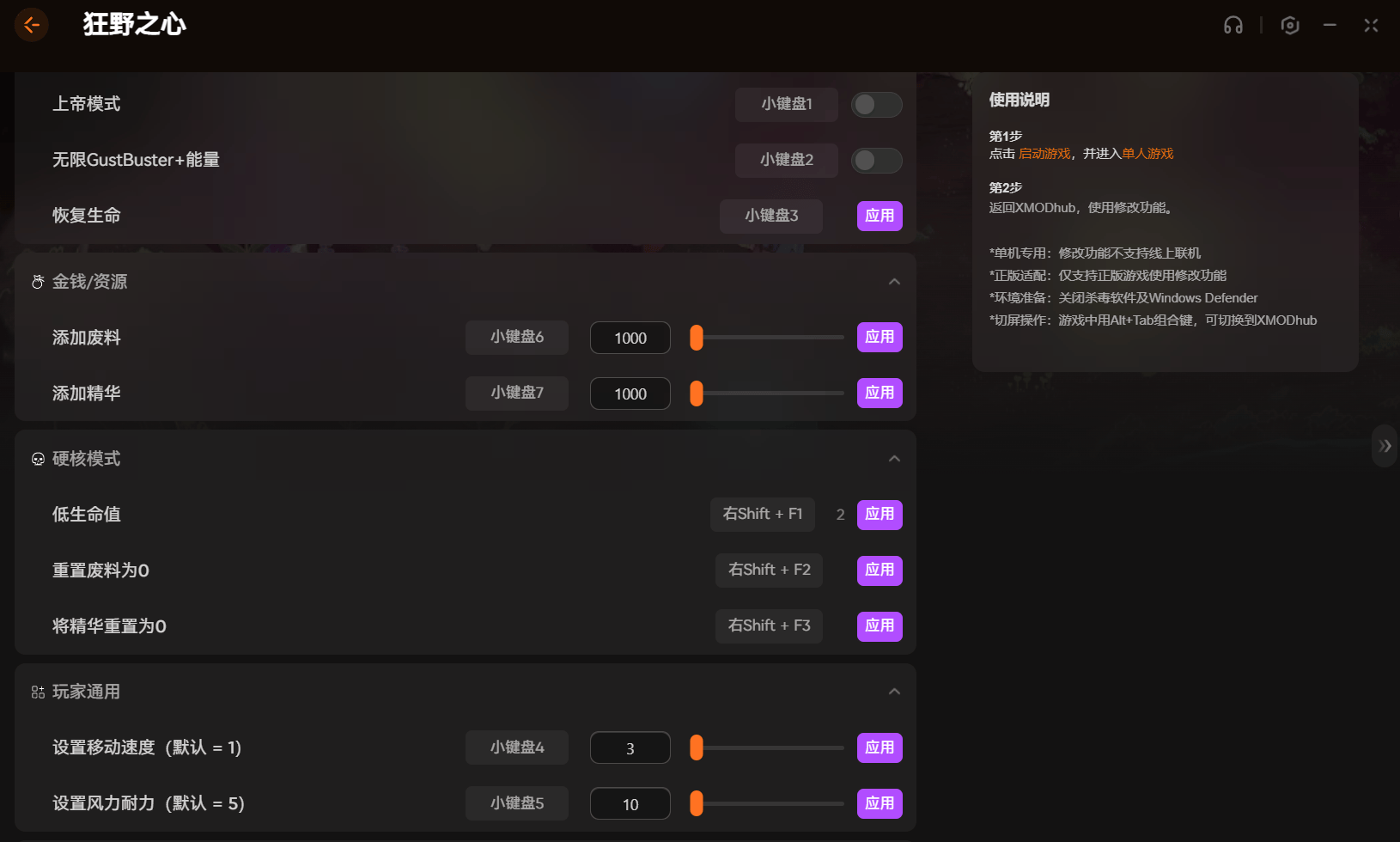The width and height of the screenshot is (1400, 842).
Task: Collapse right panel with double-chevron icon
Action: point(1385,446)
